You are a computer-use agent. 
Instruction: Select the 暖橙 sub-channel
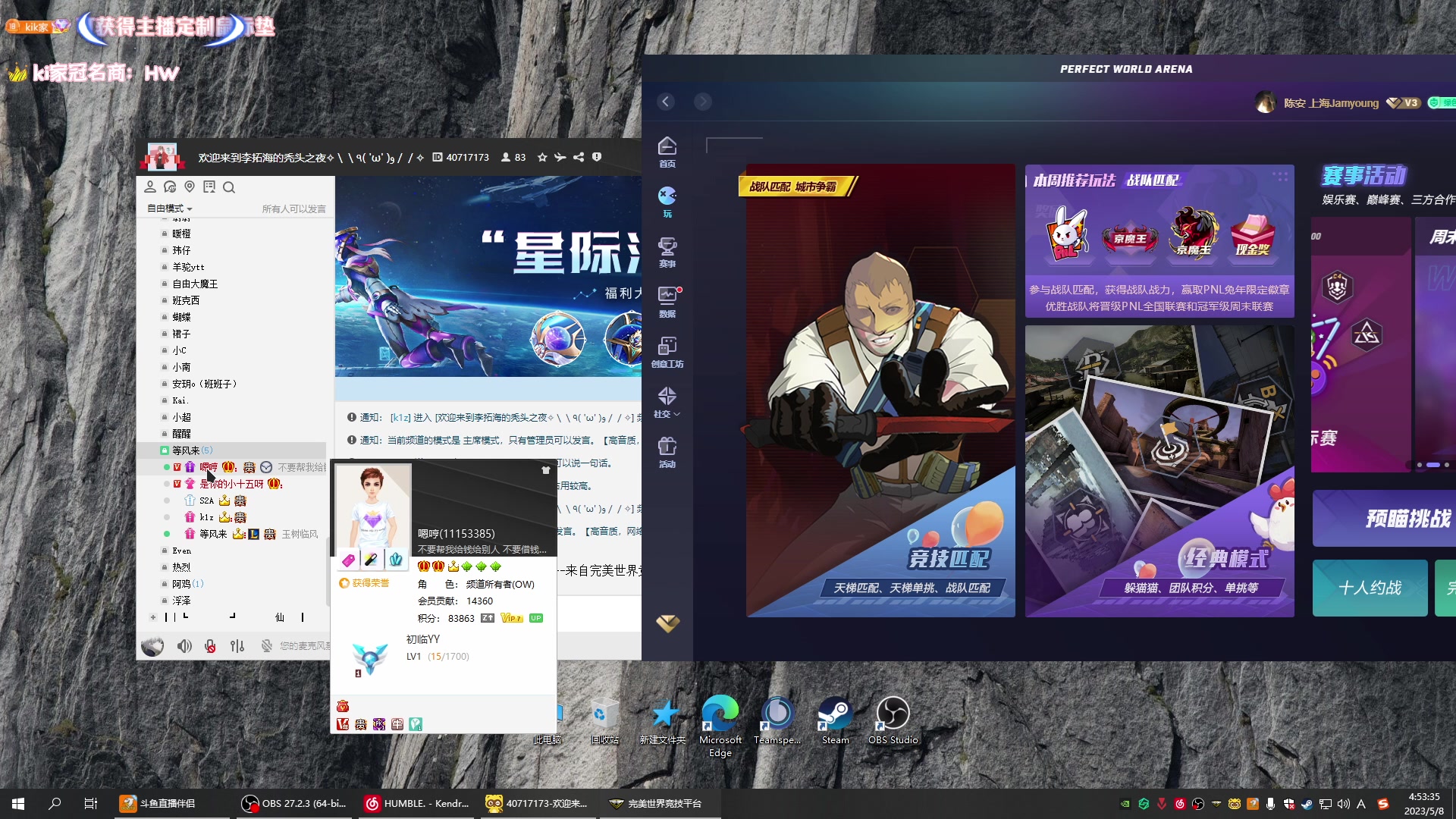click(181, 234)
